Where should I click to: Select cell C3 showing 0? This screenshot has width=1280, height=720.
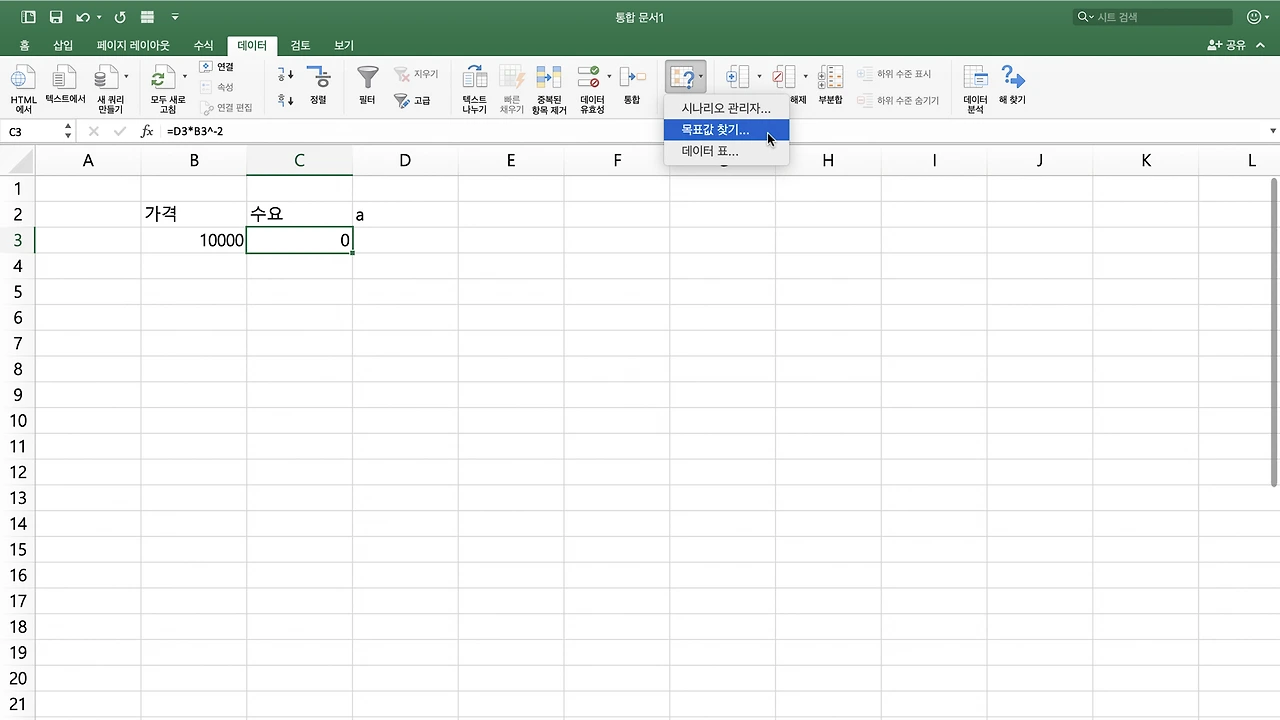pyautogui.click(x=299, y=240)
